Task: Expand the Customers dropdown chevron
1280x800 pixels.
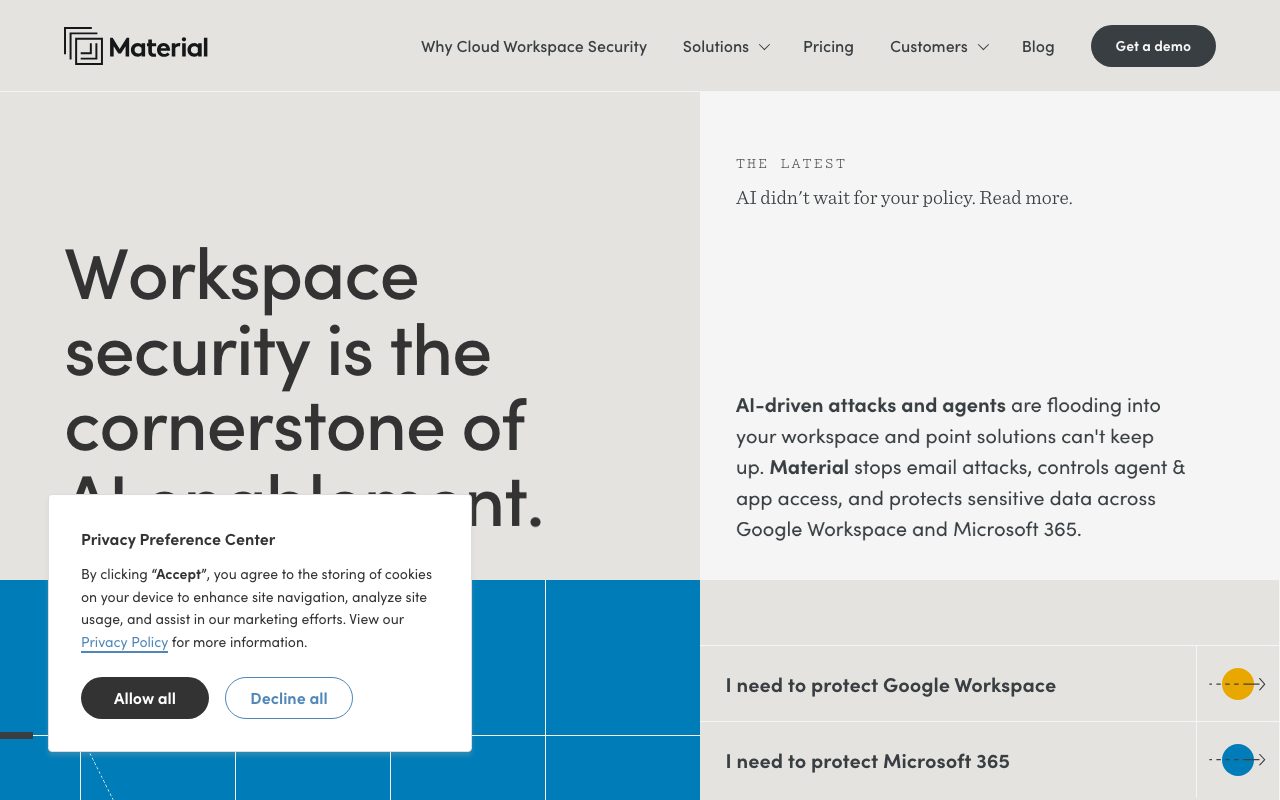Action: pos(983,47)
